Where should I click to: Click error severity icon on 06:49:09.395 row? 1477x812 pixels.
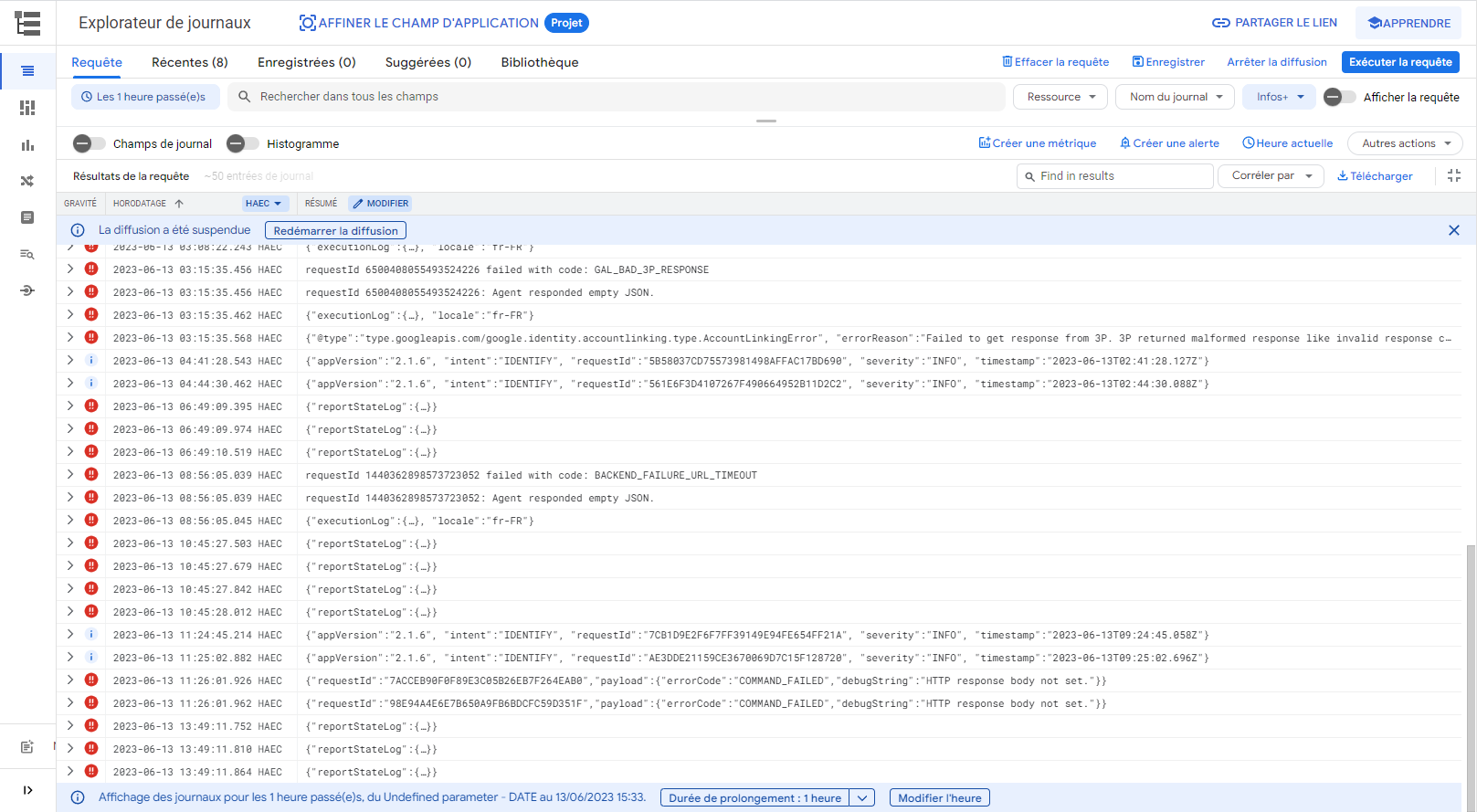[91, 406]
